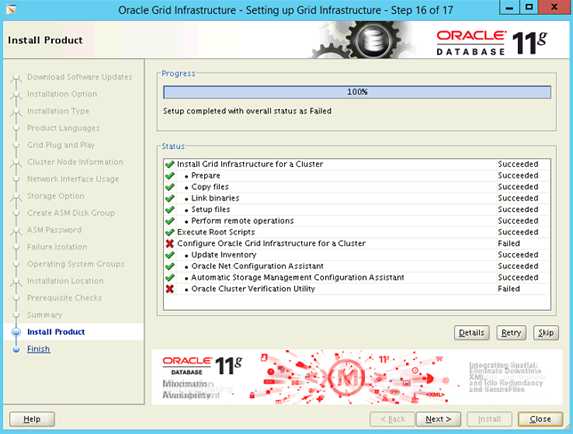Minimize the installer window
The width and height of the screenshot is (573, 434).
(x=509, y=7)
